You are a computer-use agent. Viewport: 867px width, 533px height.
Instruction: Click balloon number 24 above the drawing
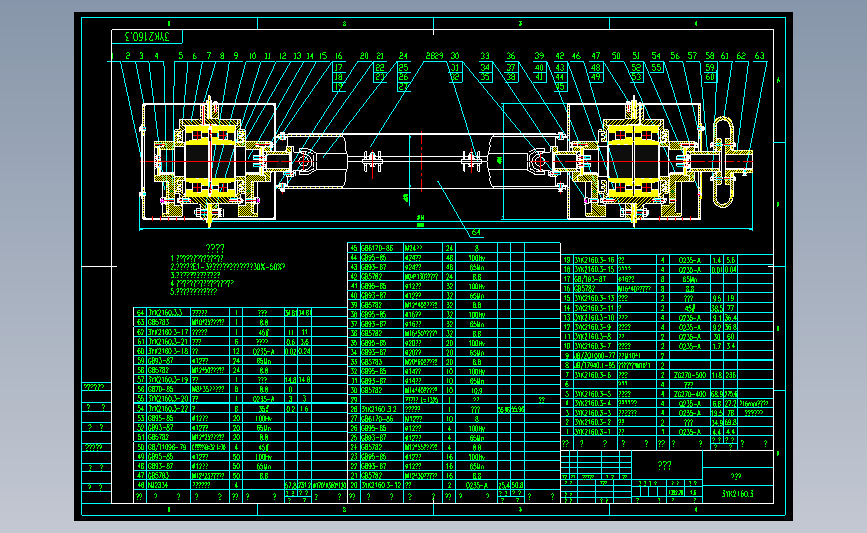(403, 56)
